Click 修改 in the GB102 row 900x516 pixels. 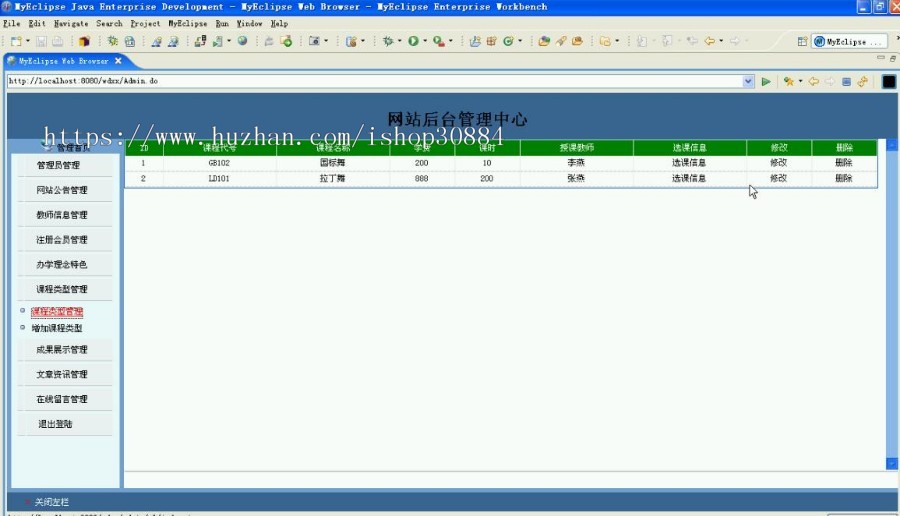[778, 162]
